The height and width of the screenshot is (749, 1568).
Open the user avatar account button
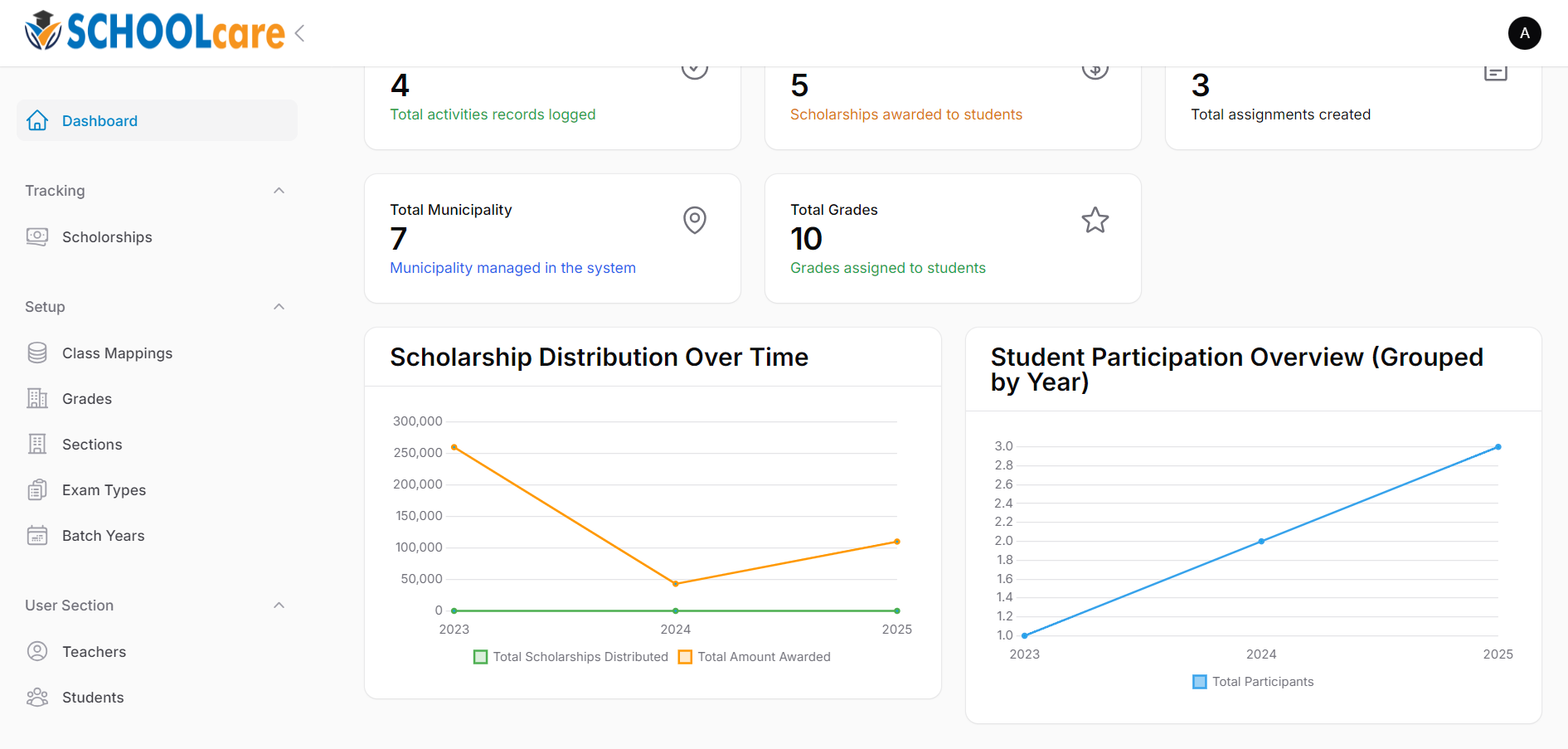click(x=1524, y=33)
